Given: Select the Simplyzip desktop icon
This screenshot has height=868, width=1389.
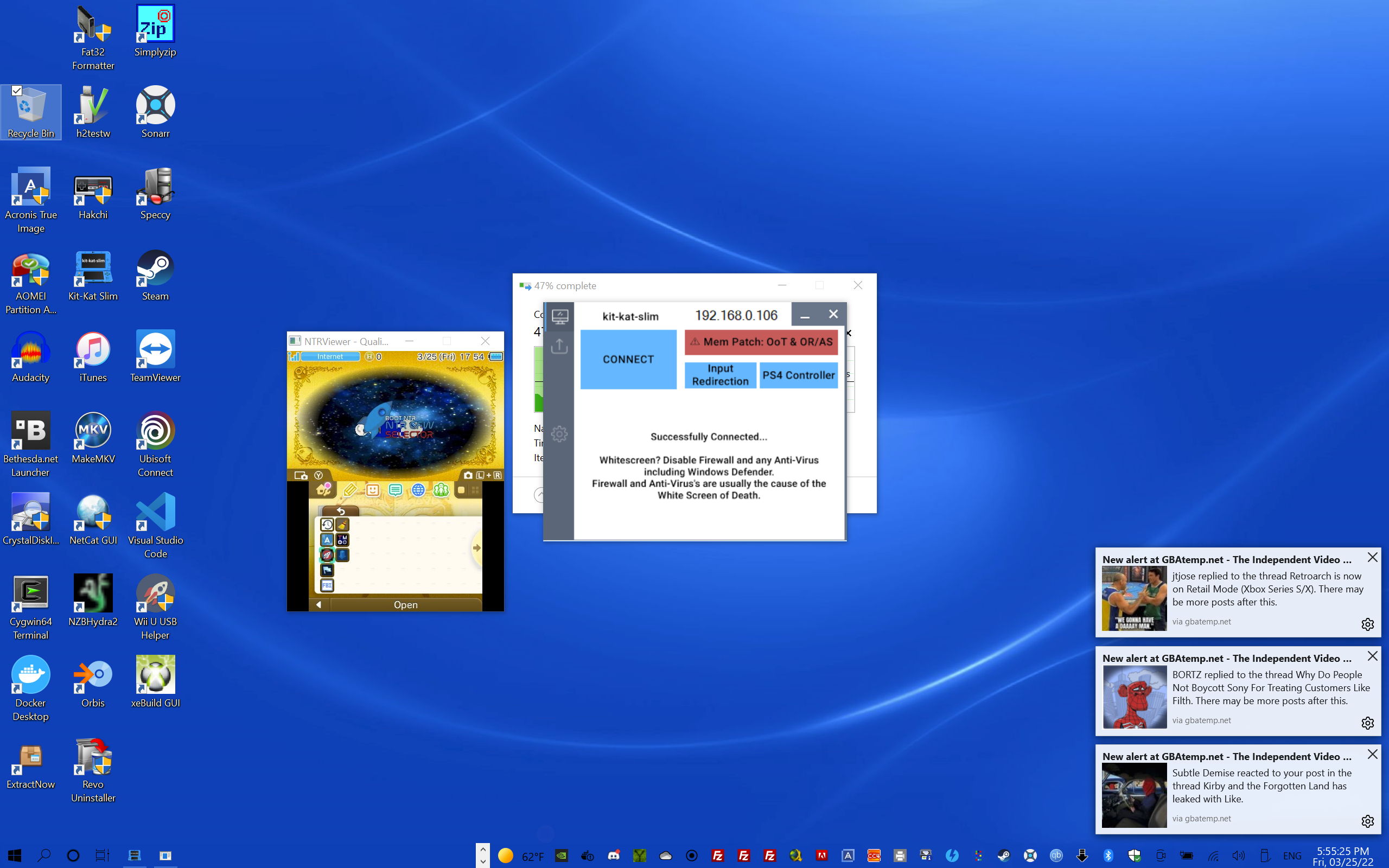Looking at the screenshot, I should (x=155, y=31).
